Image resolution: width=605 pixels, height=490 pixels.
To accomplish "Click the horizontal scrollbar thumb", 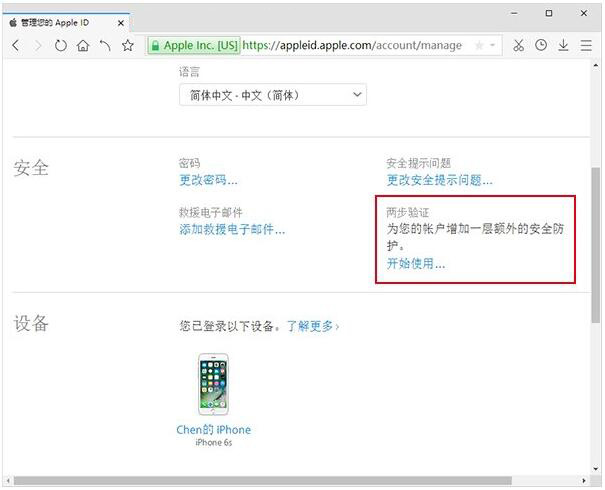I will point(263,481).
